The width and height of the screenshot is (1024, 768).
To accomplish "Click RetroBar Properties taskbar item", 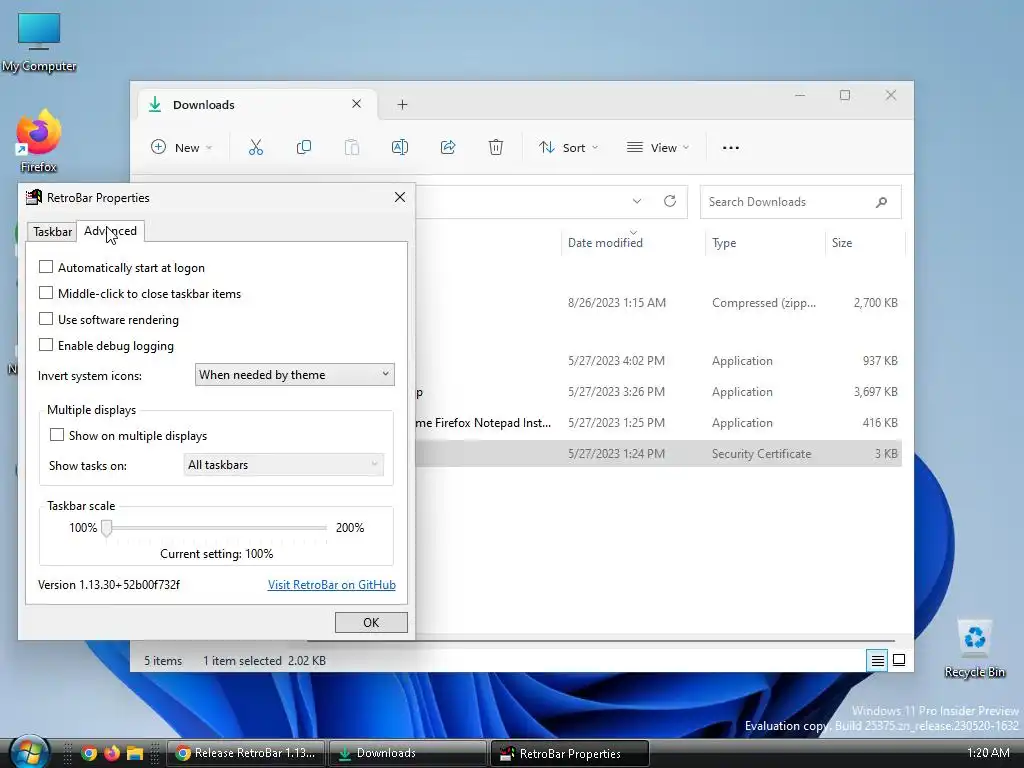I will [570, 753].
